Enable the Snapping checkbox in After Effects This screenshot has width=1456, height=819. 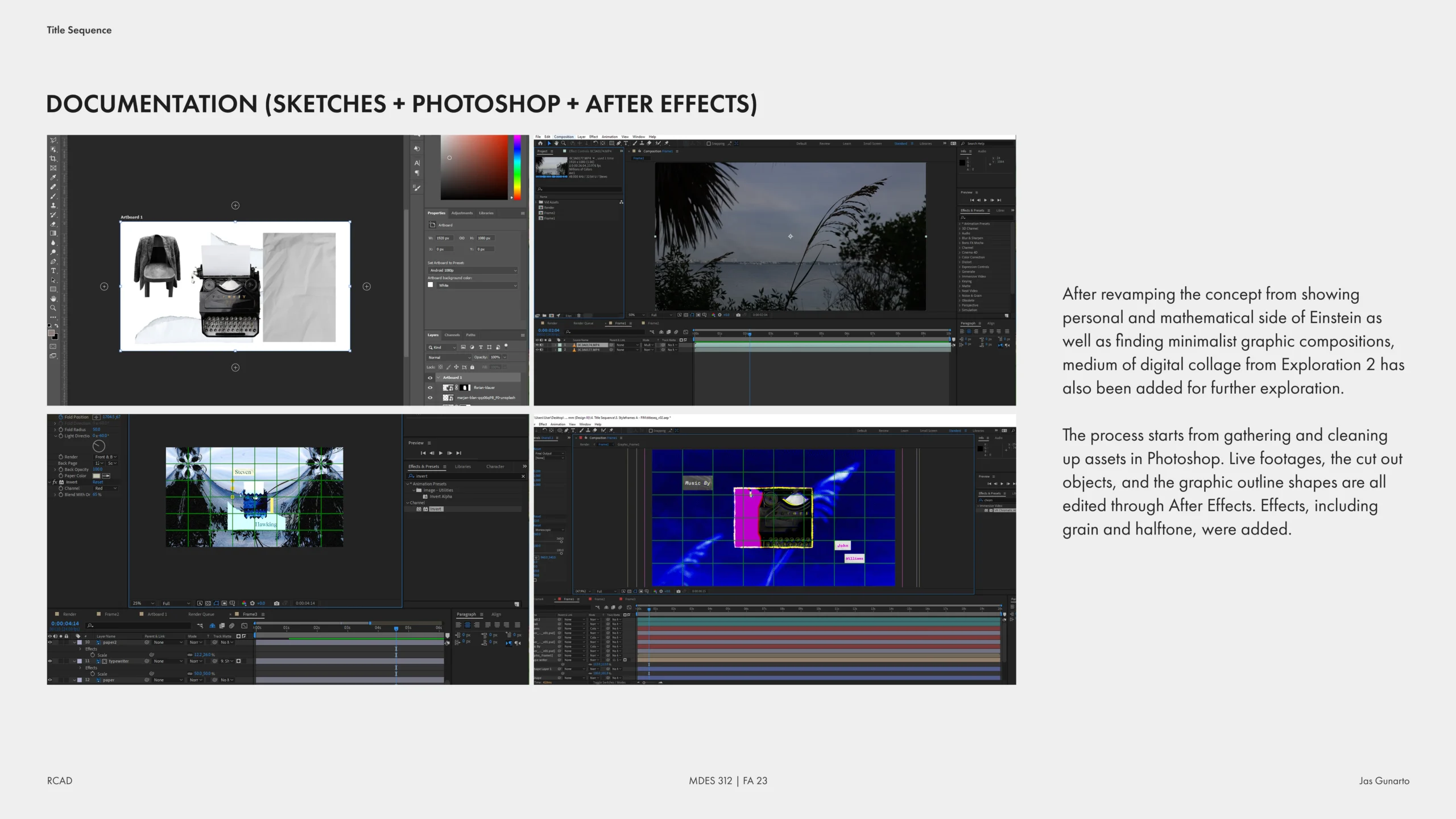709,144
